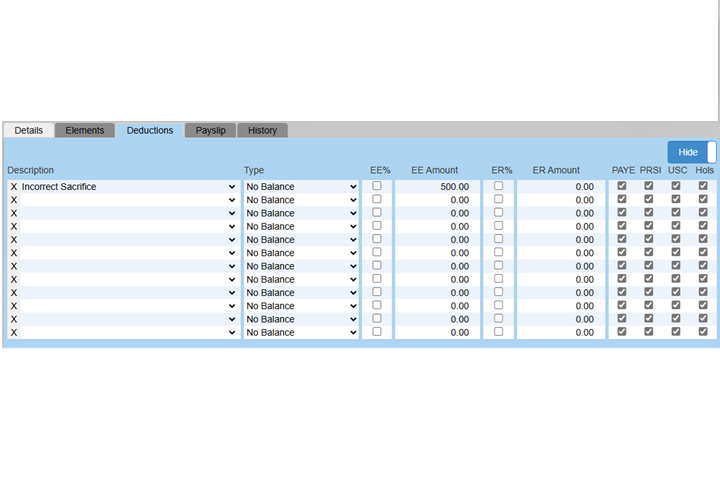Viewport: 720px width, 495px height.
Task: Select the History tab
Action: [x=263, y=130]
